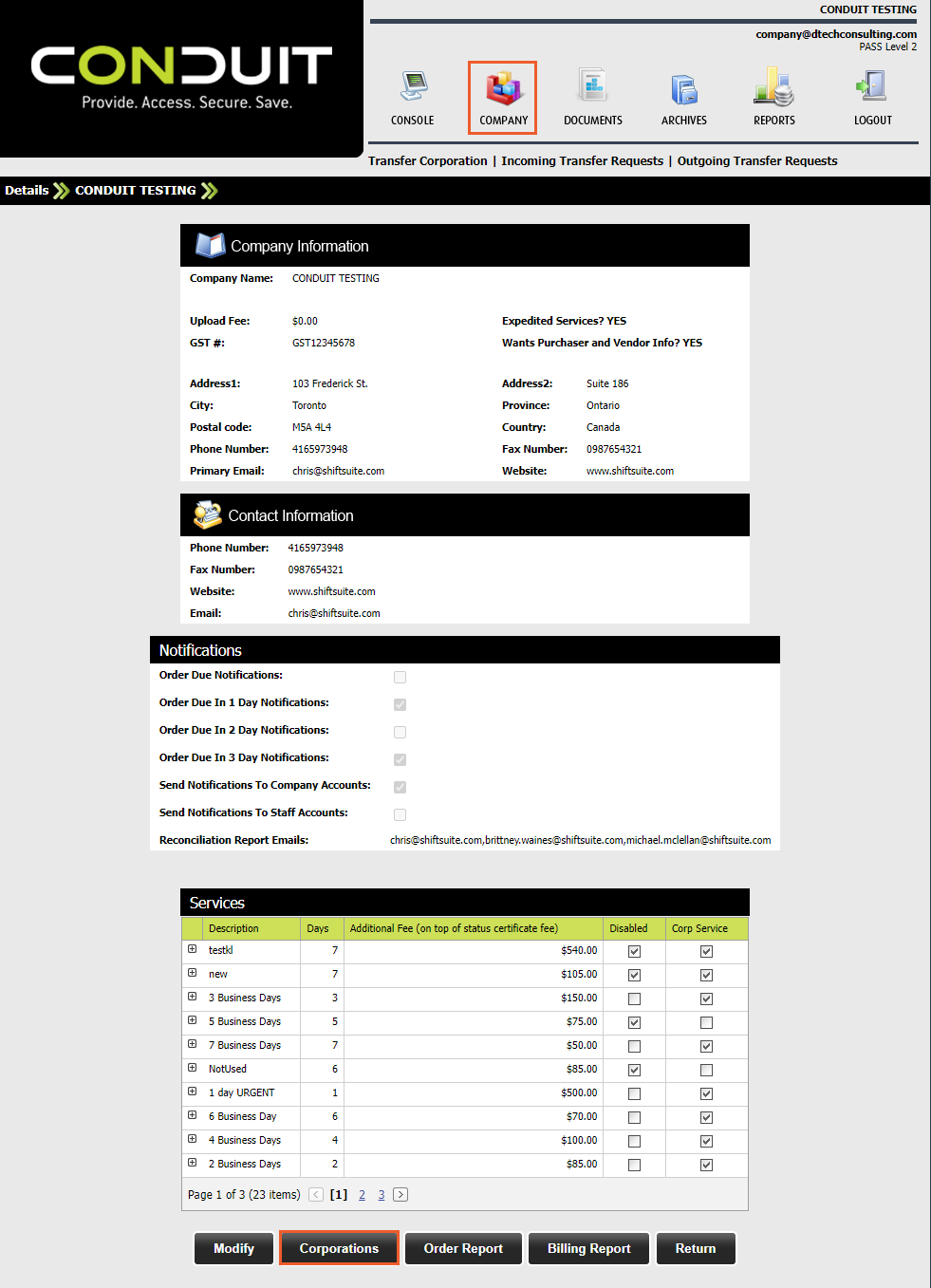The image size is (931, 1288).
Task: Click the green chevrons after Details
Action: pyautogui.click(x=62, y=191)
